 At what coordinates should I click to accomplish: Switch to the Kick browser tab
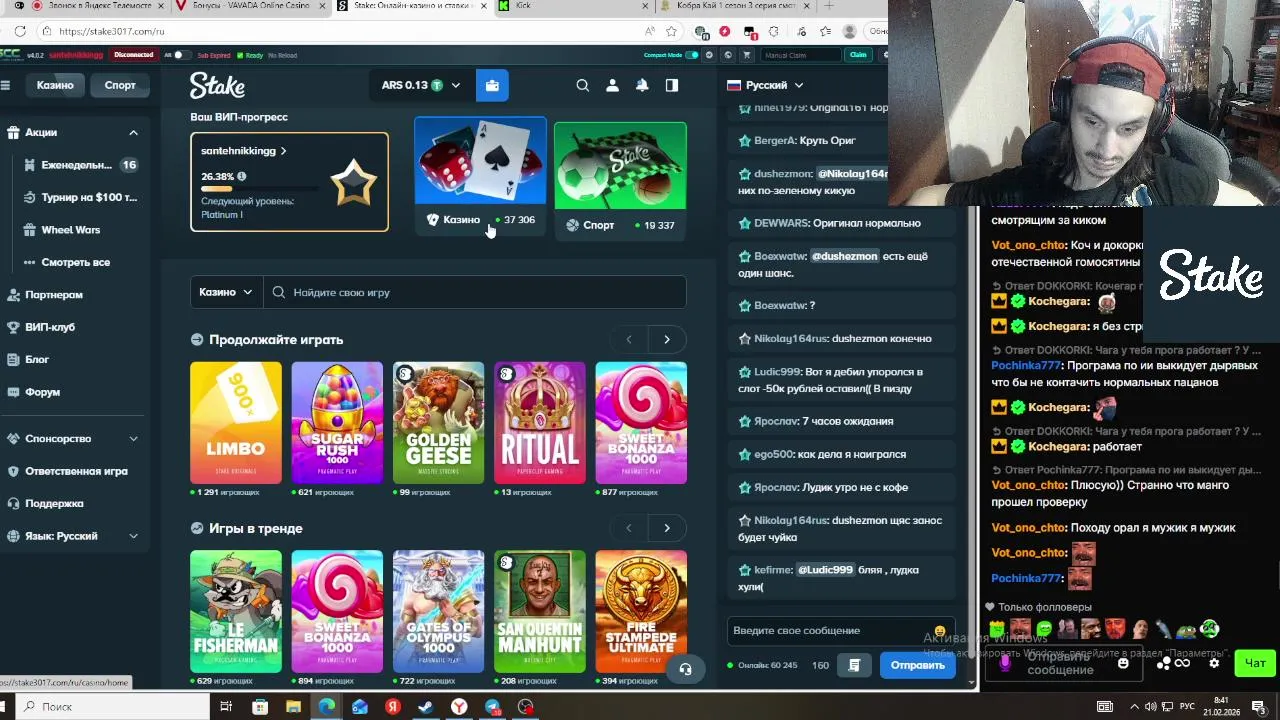(574, 6)
